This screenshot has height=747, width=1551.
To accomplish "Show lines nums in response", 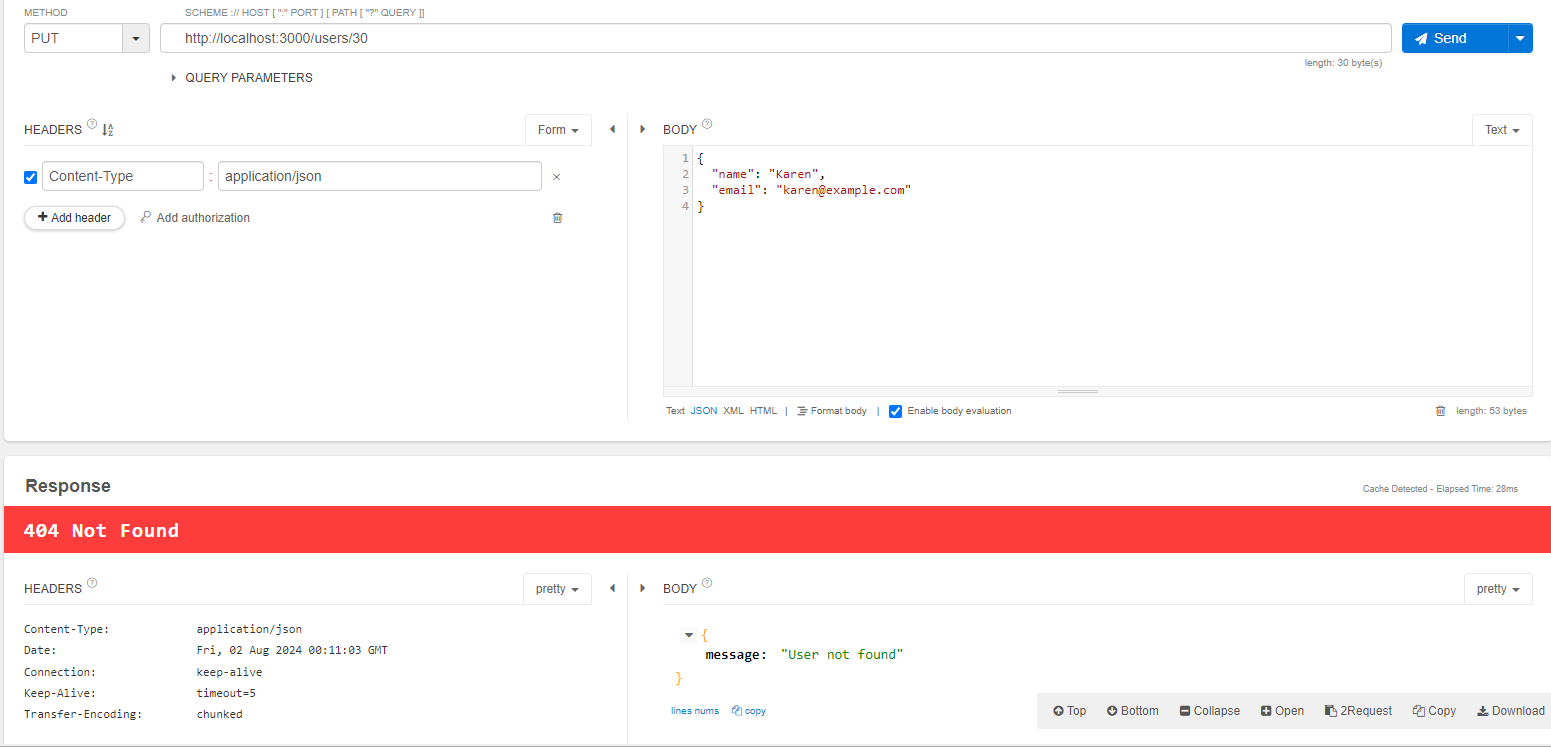I will [695, 711].
